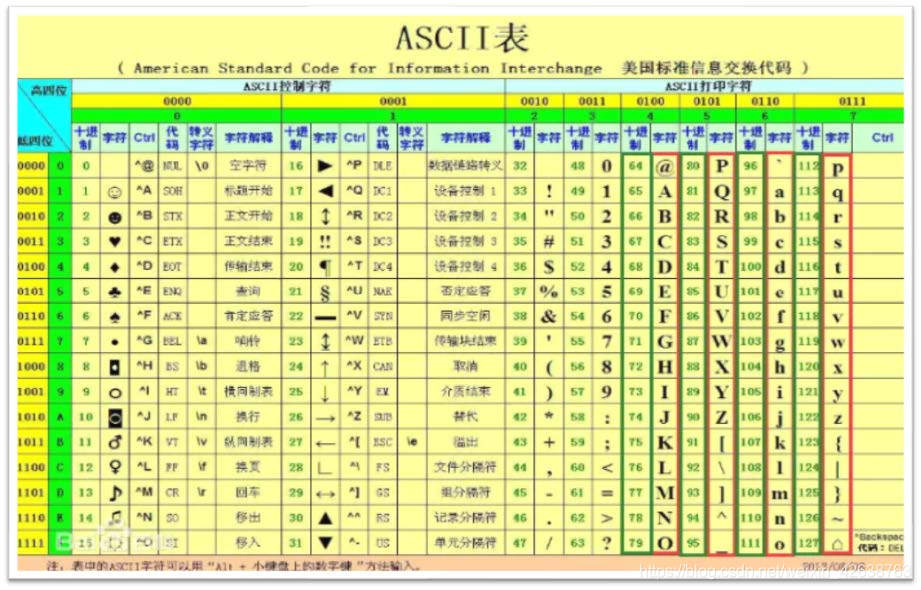Click the "回车" description cell
This screenshot has height=590, width=921.
pos(248,492)
